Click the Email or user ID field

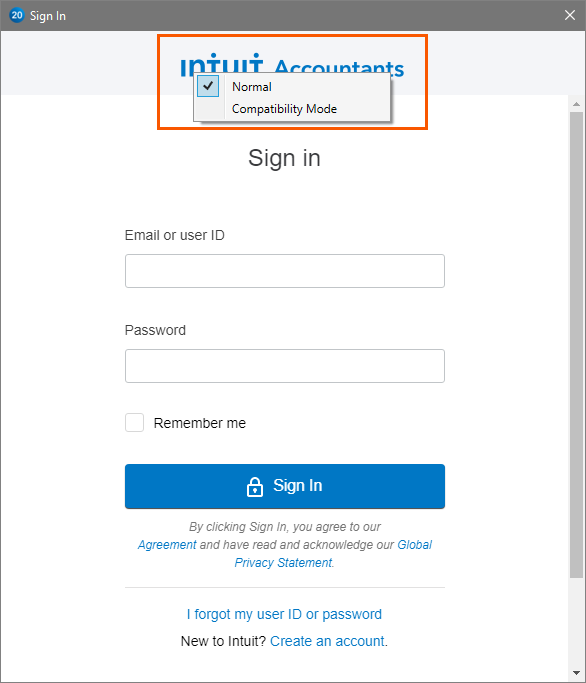(x=285, y=271)
